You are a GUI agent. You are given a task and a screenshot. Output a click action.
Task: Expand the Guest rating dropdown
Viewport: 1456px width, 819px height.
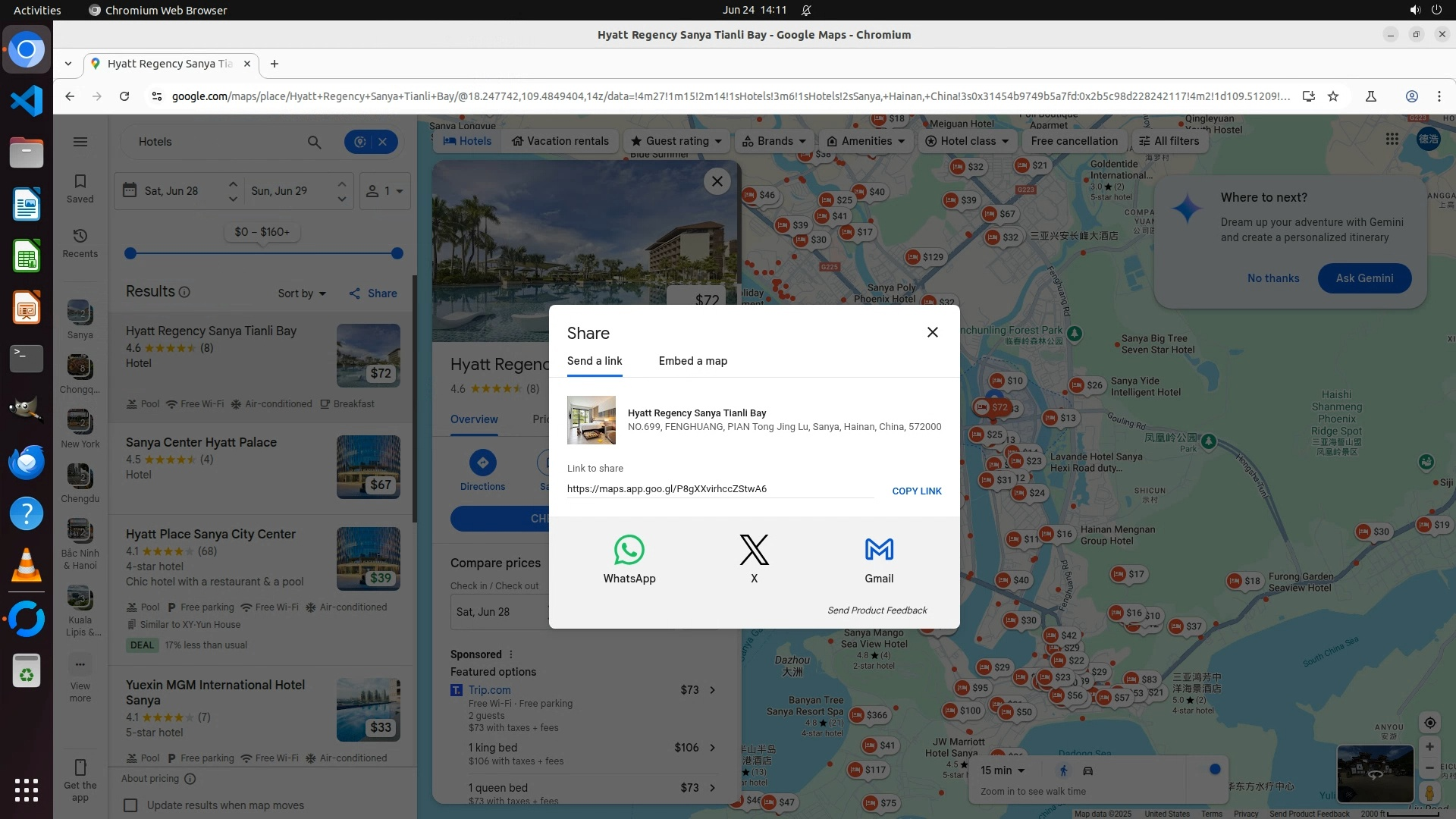click(x=676, y=141)
